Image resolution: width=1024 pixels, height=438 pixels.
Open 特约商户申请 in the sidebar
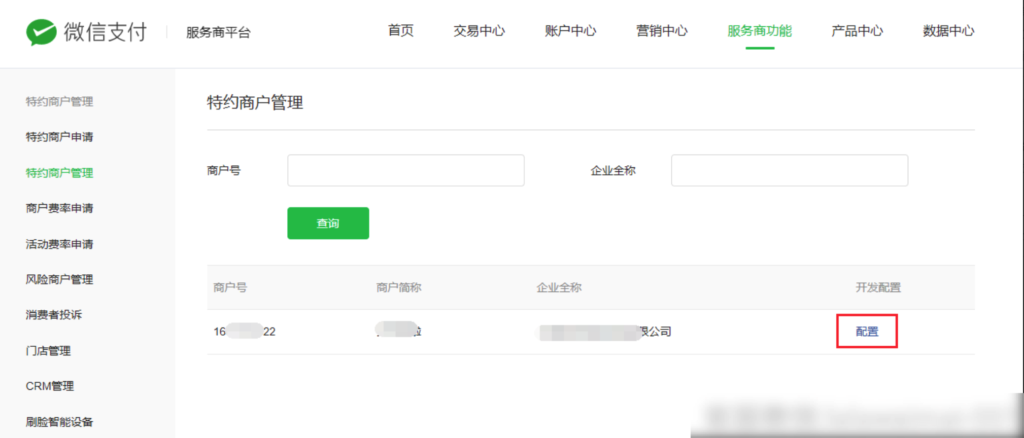click(x=59, y=137)
